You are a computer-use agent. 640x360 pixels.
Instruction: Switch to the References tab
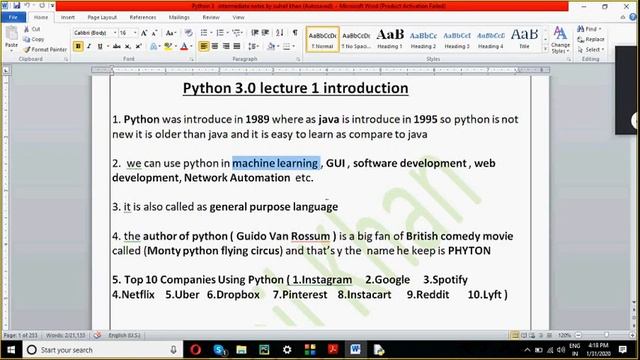point(143,17)
